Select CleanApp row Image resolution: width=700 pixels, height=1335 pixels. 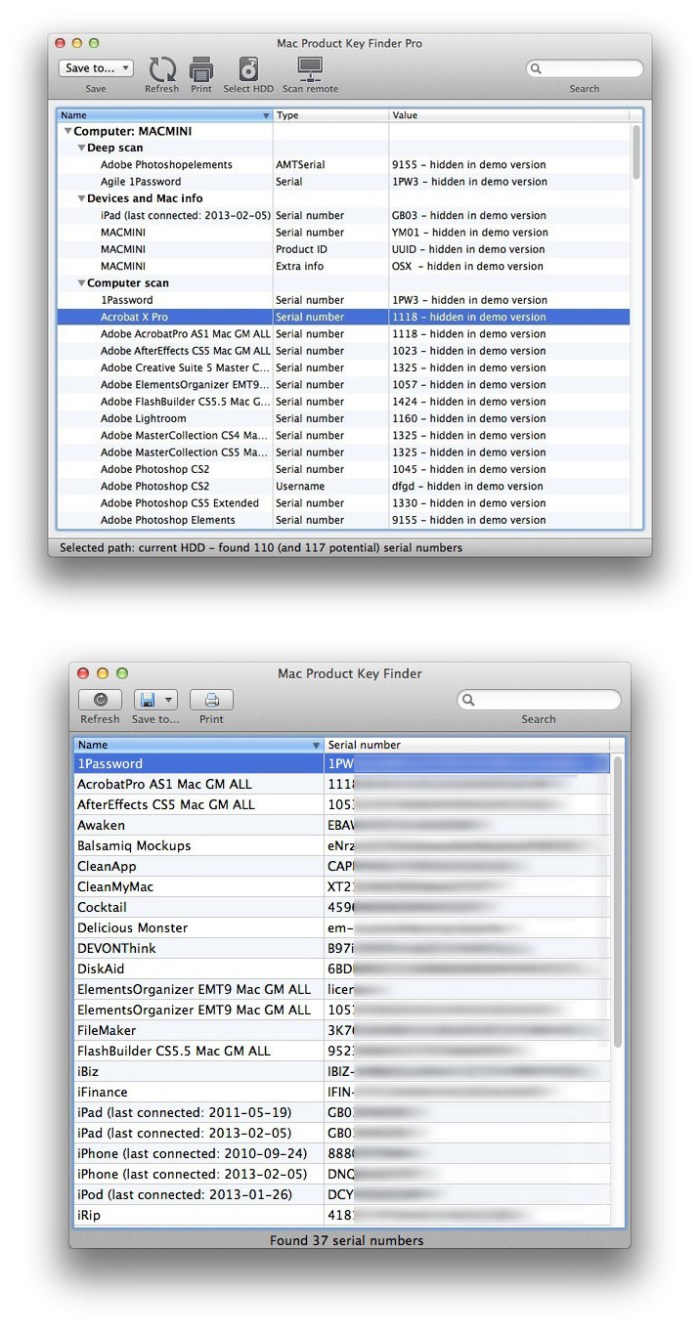pyautogui.click(x=343, y=866)
